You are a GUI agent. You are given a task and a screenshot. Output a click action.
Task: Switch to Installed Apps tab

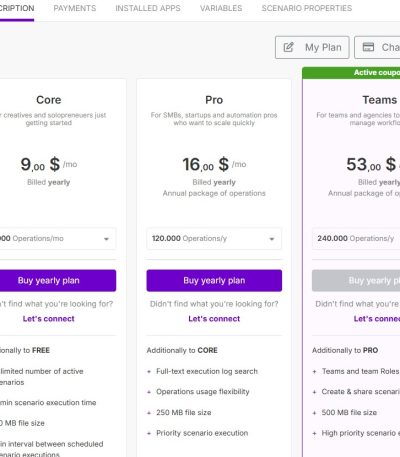coord(148,8)
